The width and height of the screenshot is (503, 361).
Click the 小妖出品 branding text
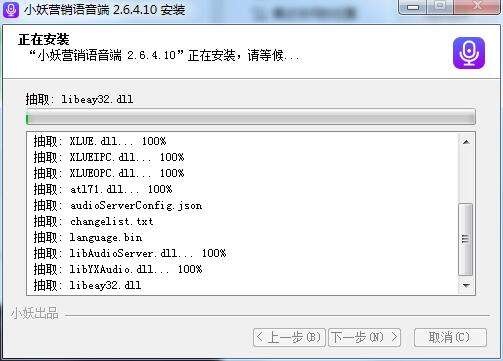[x=35, y=313]
